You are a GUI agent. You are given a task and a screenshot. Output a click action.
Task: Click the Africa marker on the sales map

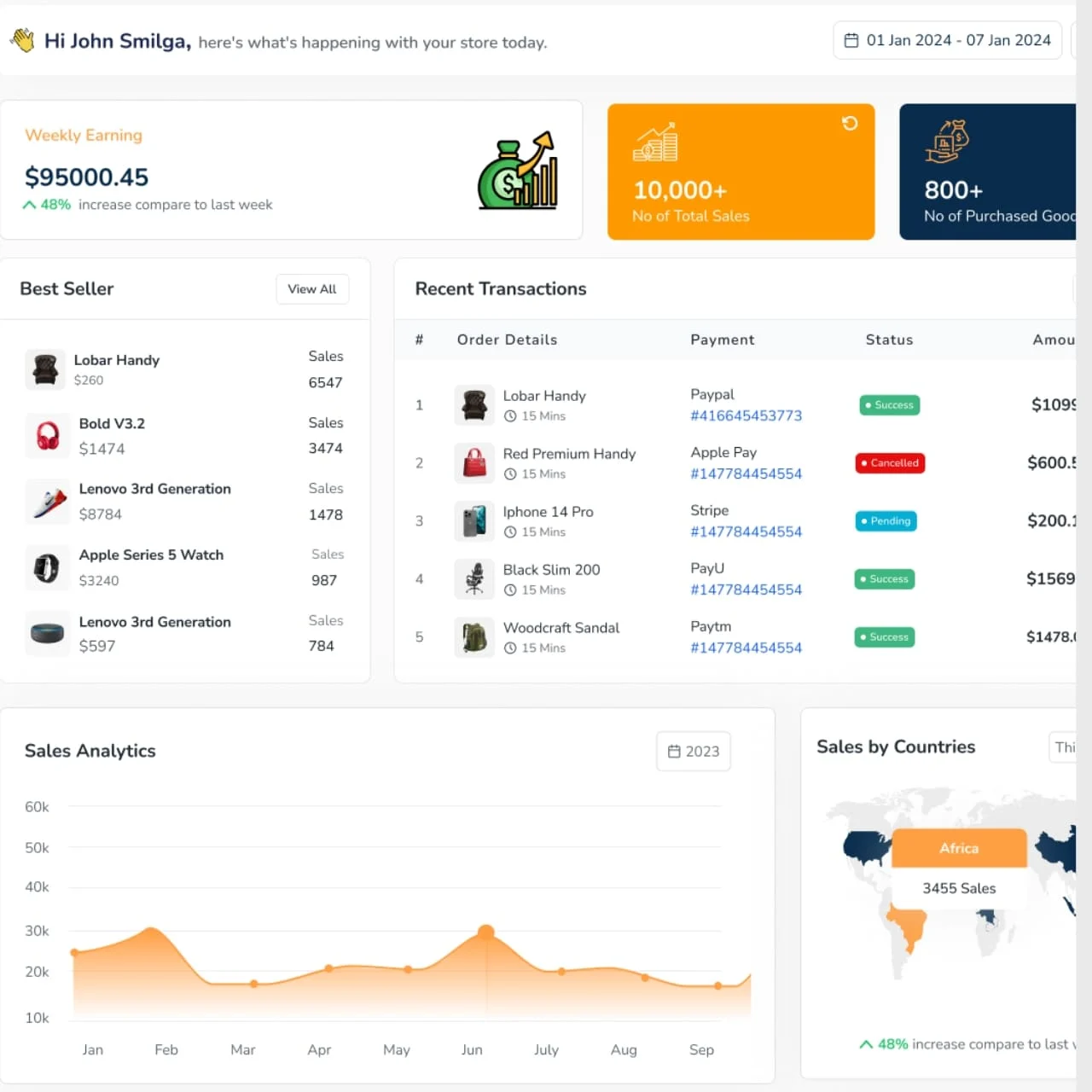click(x=959, y=848)
